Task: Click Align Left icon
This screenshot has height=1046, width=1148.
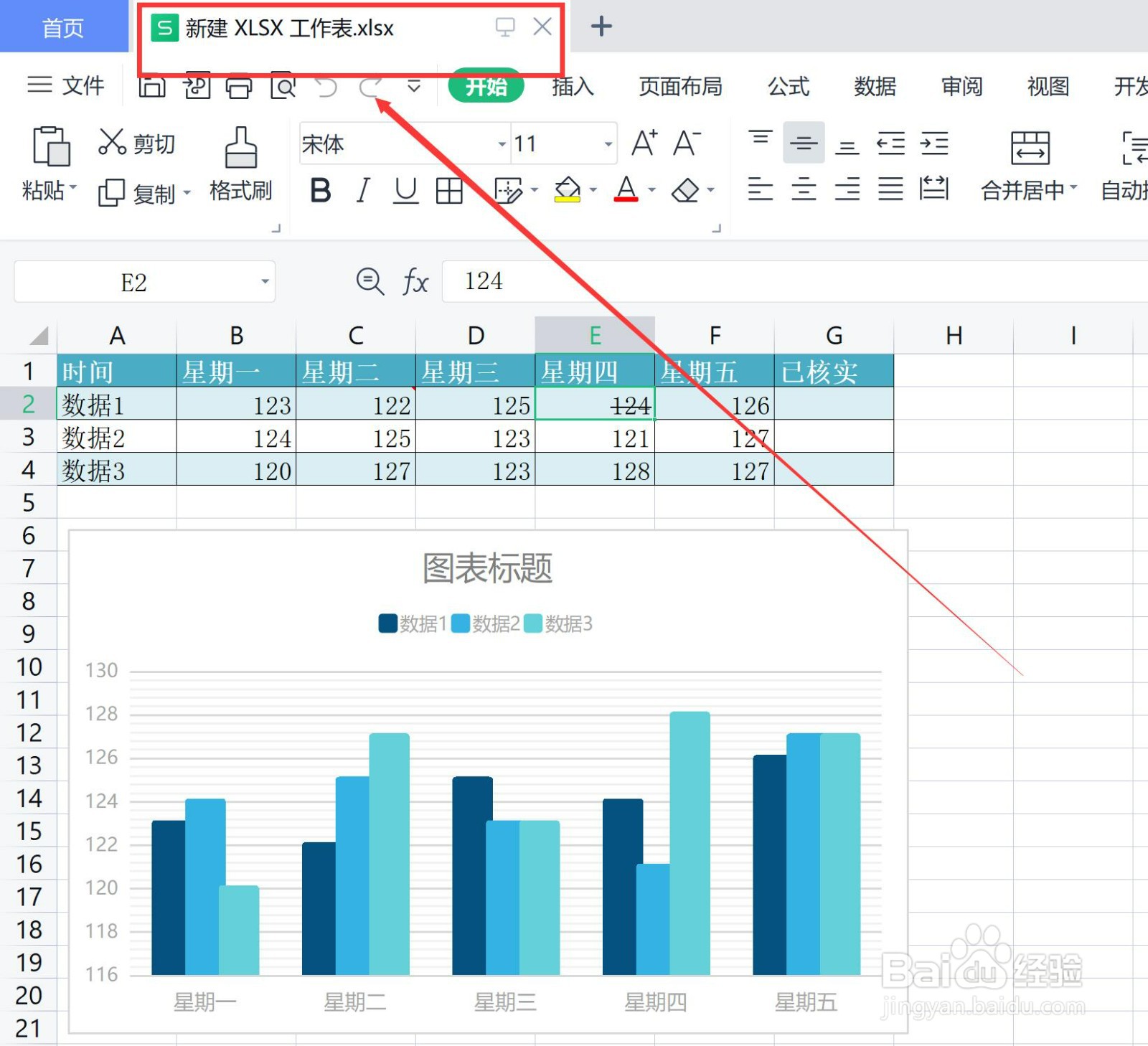Action: coord(761,189)
